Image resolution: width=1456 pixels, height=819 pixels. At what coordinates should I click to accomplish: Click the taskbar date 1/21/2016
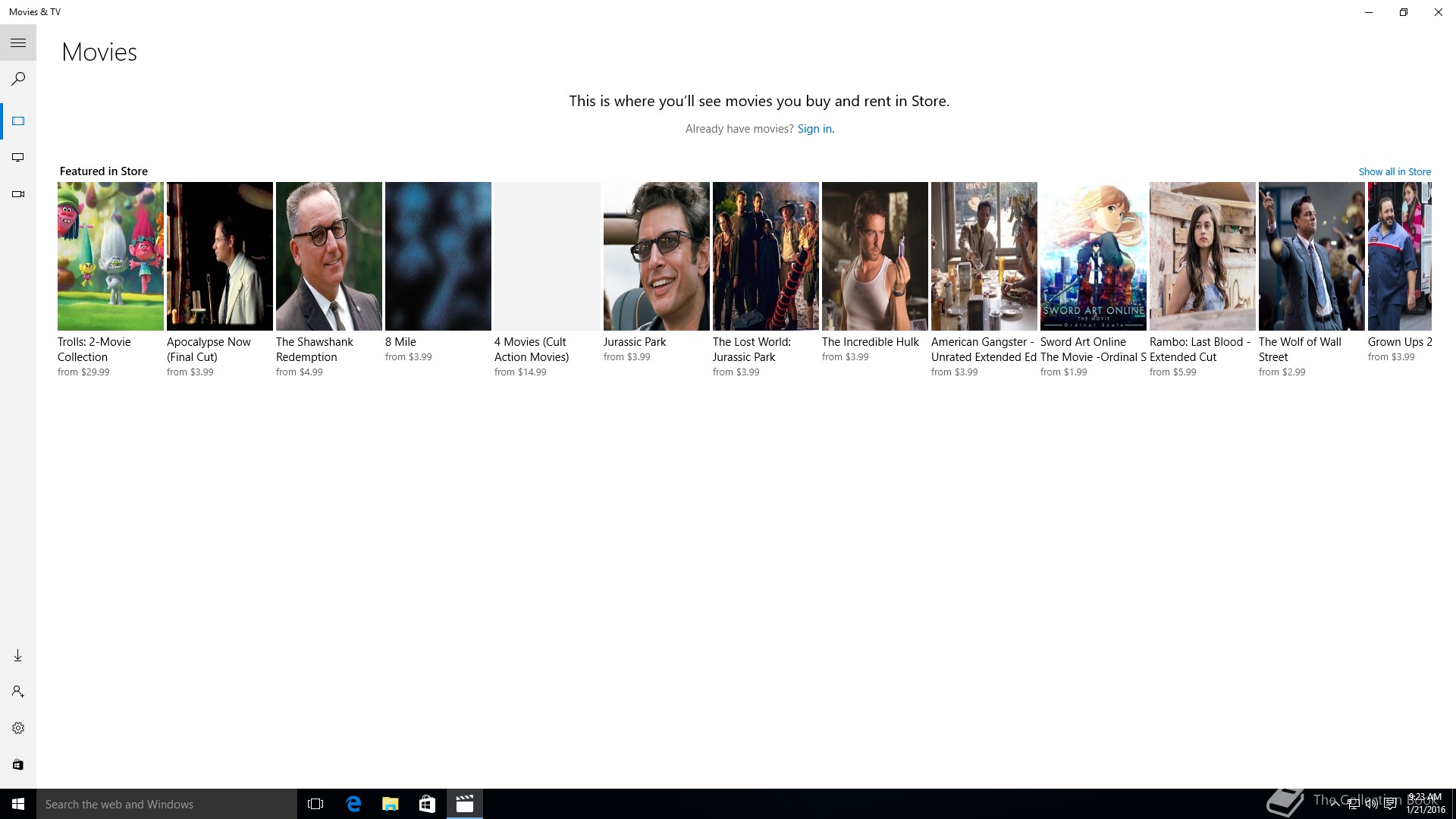(x=1426, y=810)
